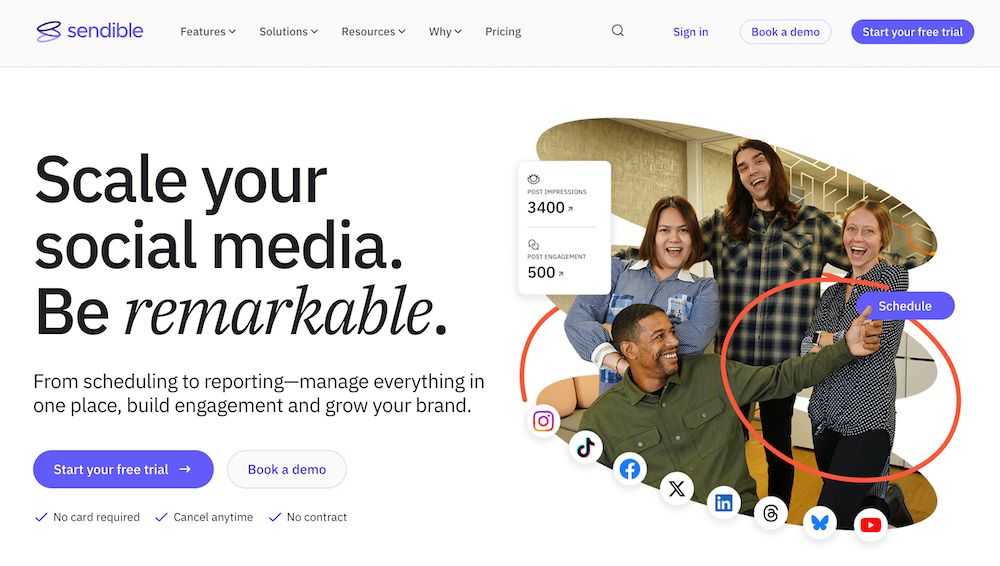Click the Sign in link
The height and width of the screenshot is (566, 1000).
click(x=691, y=32)
